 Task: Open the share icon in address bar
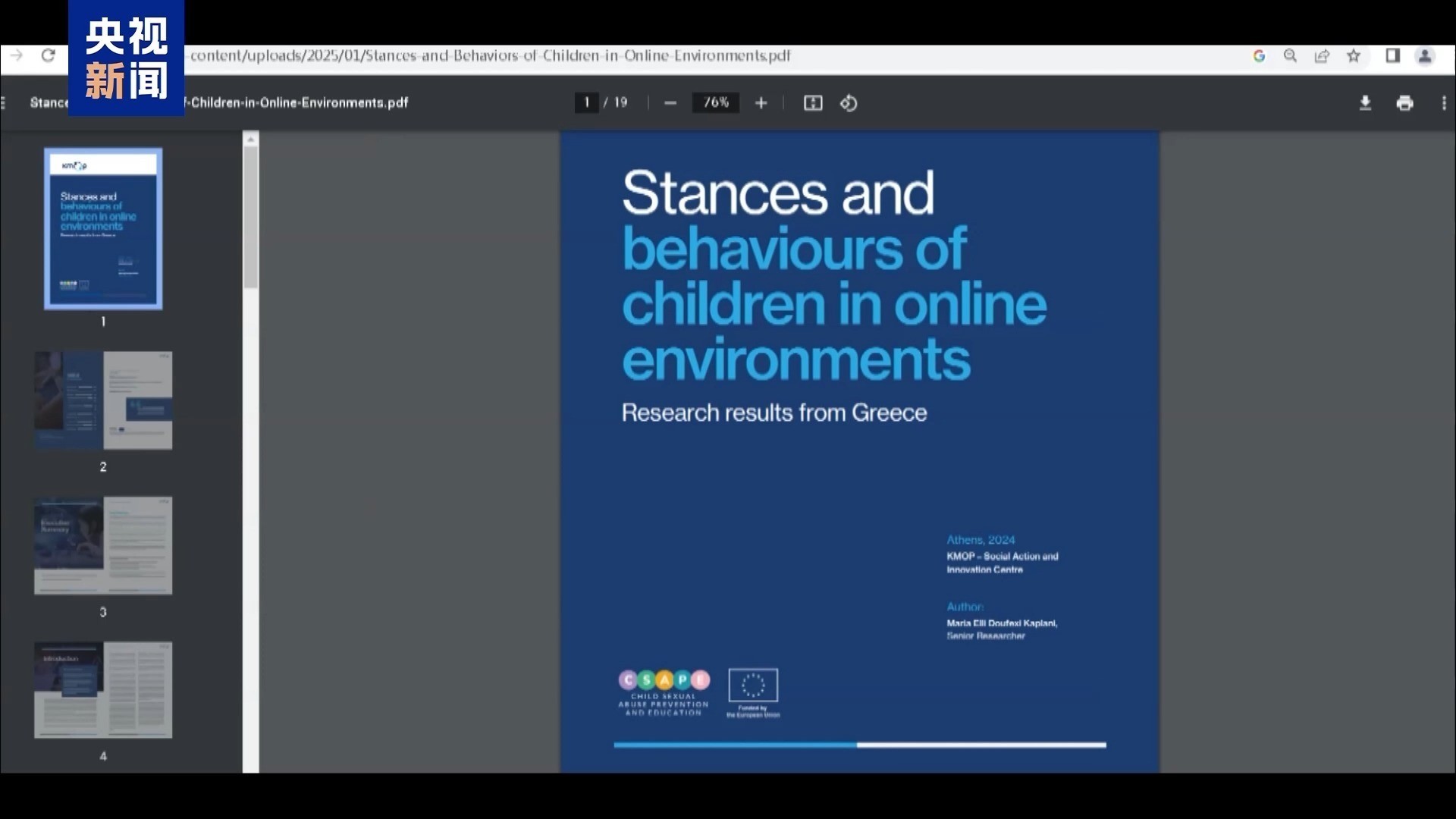1322,55
